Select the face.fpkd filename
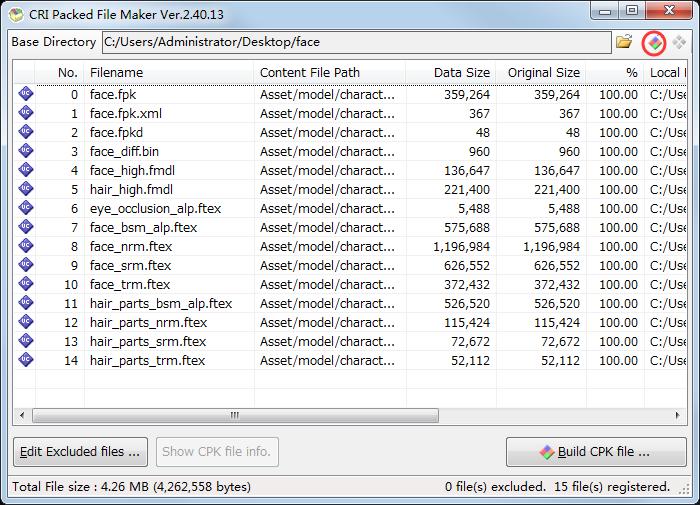Image resolution: width=700 pixels, height=505 pixels. click(x=117, y=133)
